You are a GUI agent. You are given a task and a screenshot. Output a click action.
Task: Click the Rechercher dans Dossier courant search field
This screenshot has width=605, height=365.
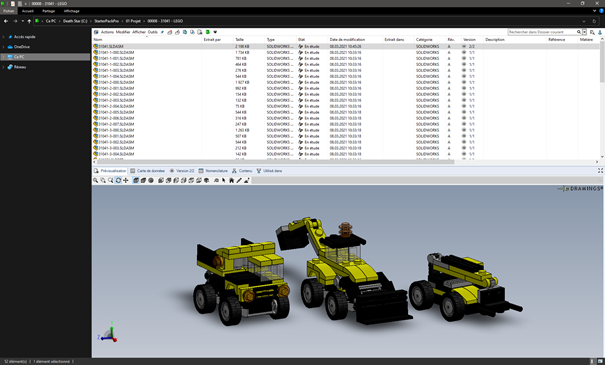[x=542, y=32]
